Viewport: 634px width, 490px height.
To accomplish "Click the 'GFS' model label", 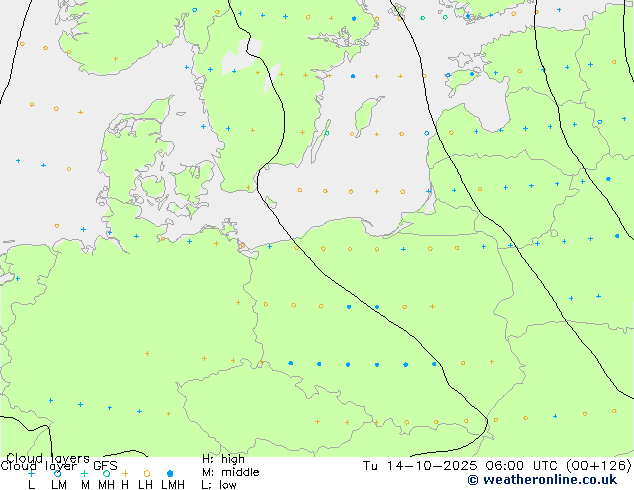I will click(105, 466).
